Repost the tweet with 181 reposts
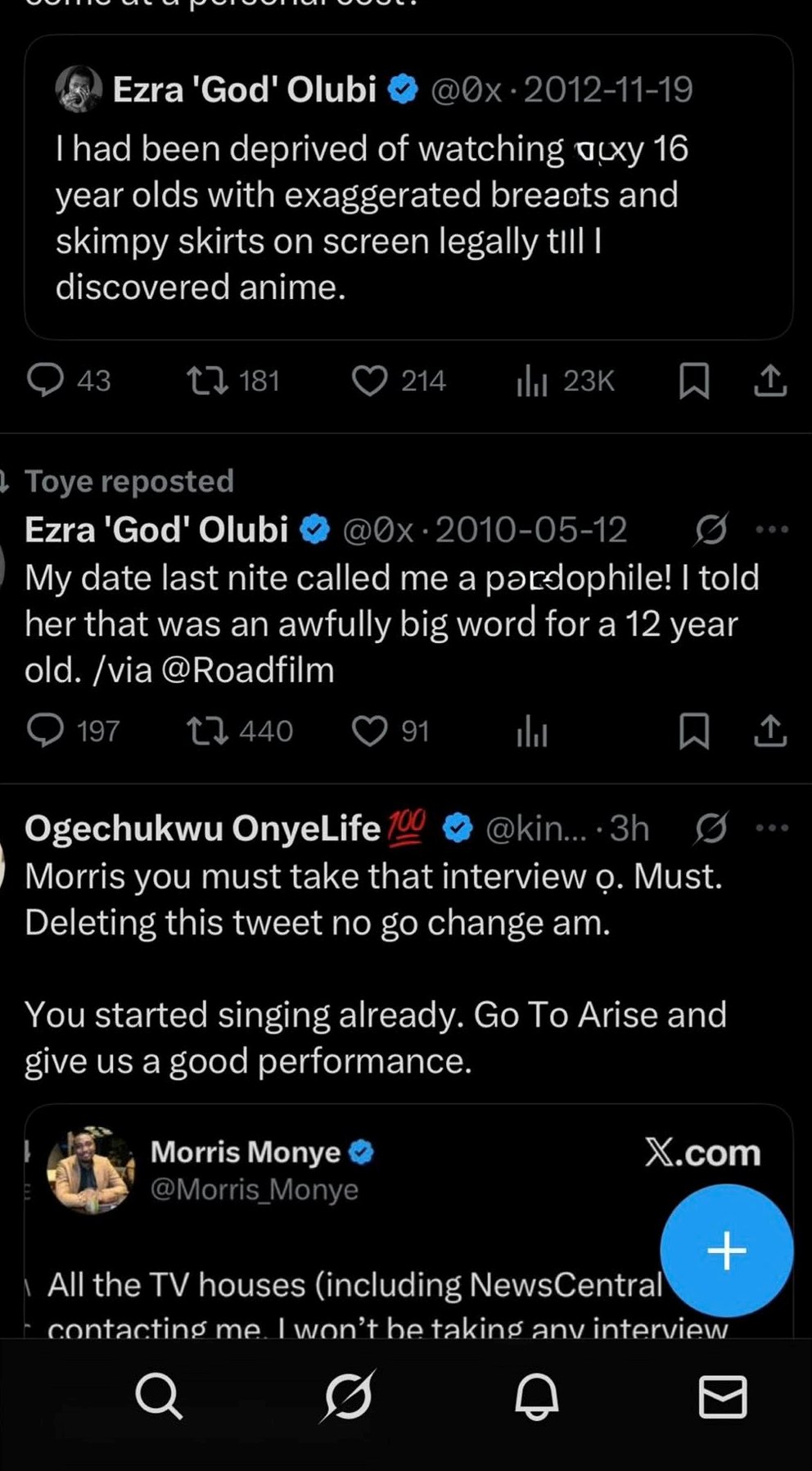 208,380
